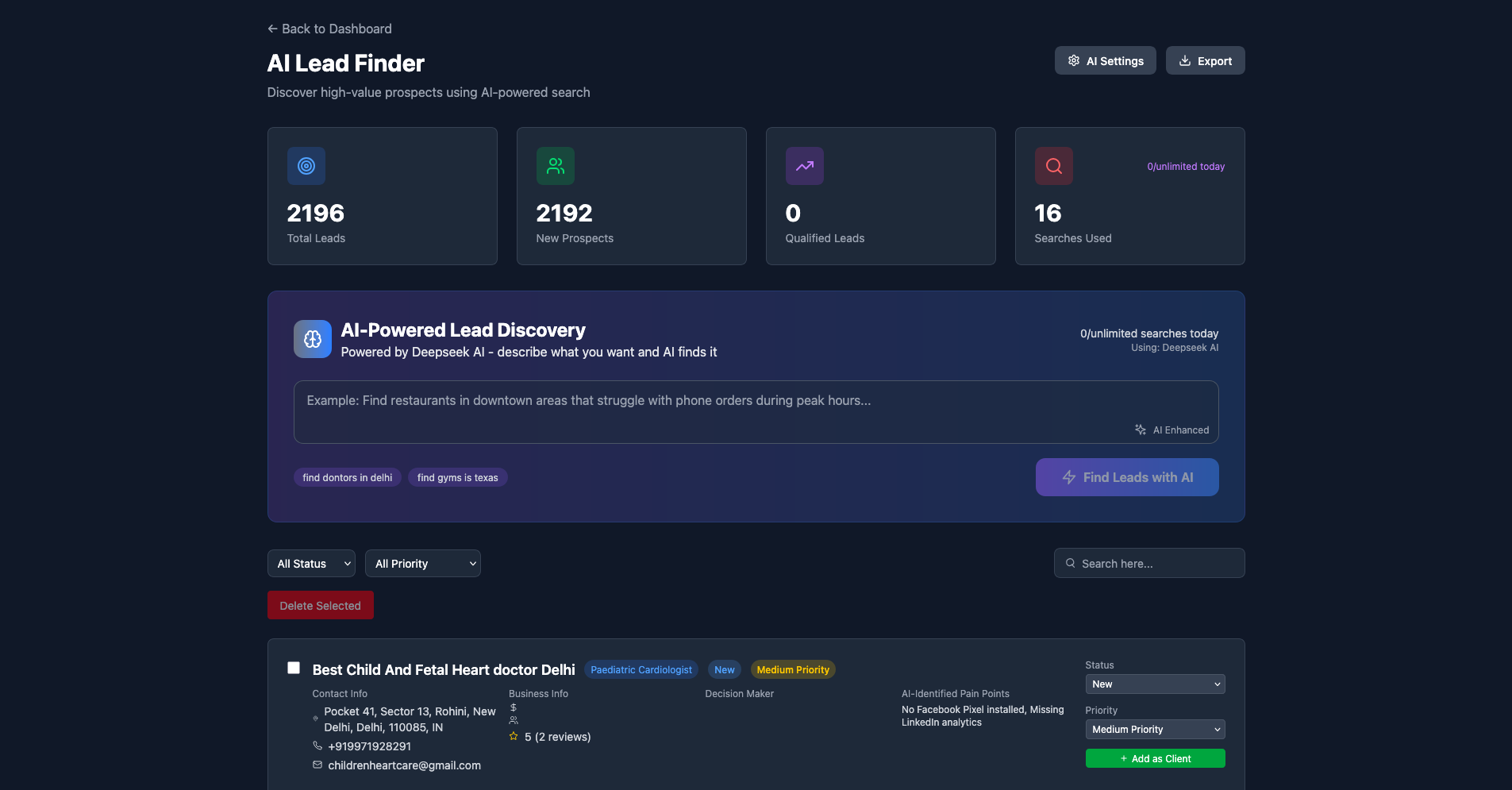Click the target icon on Total Leads card
The height and width of the screenshot is (790, 1512).
pos(306,166)
